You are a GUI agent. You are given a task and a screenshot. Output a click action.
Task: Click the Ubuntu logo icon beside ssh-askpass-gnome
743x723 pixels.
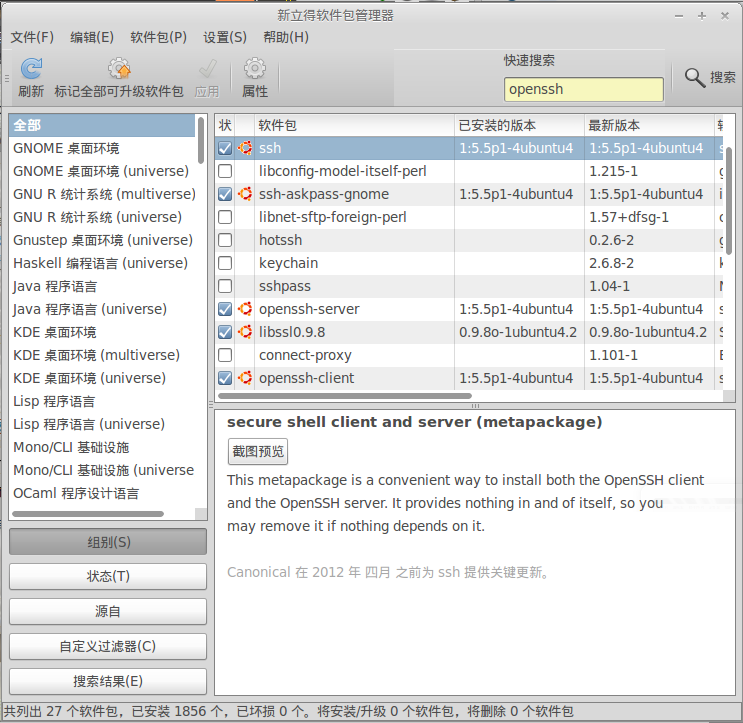click(245, 194)
